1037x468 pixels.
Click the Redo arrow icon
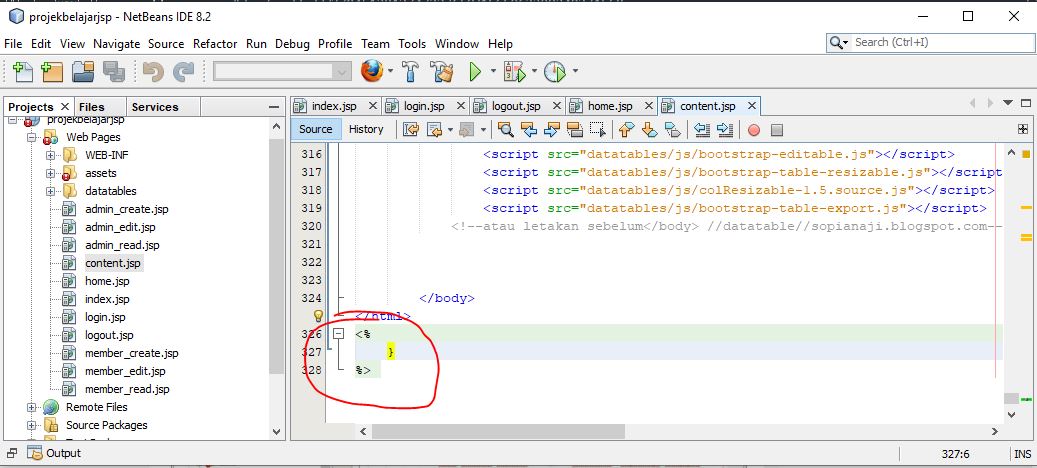coord(183,71)
